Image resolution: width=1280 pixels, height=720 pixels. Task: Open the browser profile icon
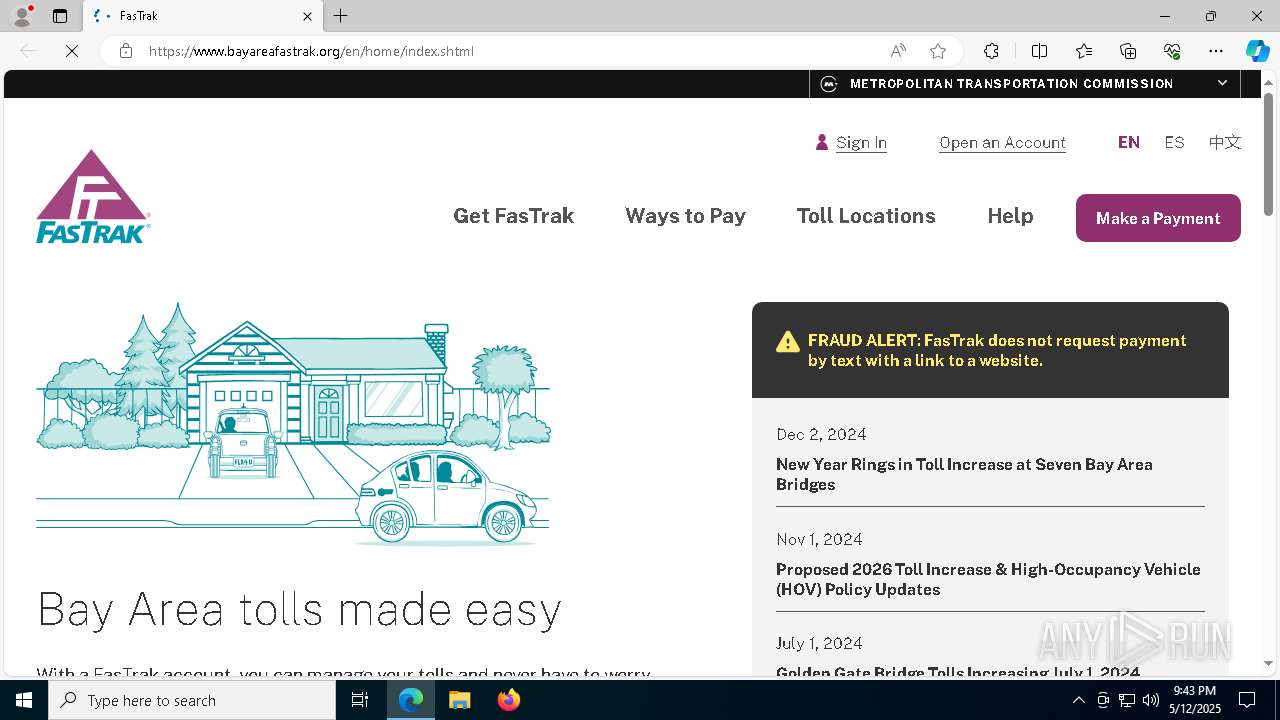click(x=22, y=16)
